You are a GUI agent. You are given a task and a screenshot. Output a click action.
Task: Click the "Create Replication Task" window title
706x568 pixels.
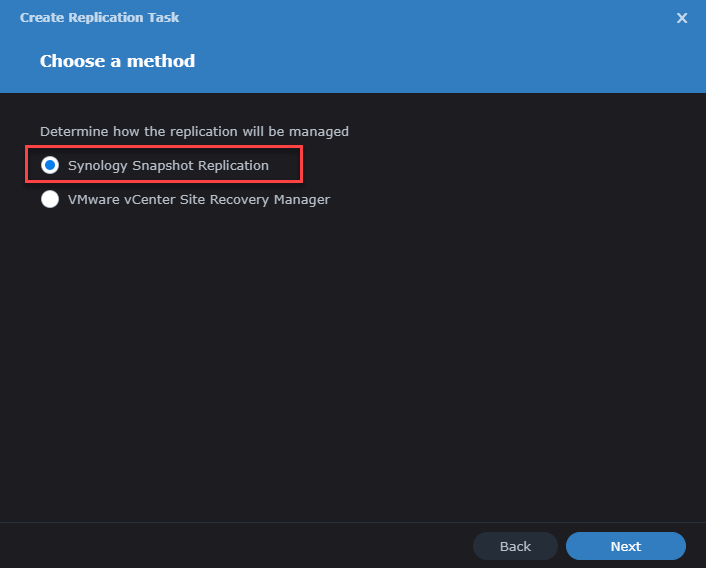[100, 18]
